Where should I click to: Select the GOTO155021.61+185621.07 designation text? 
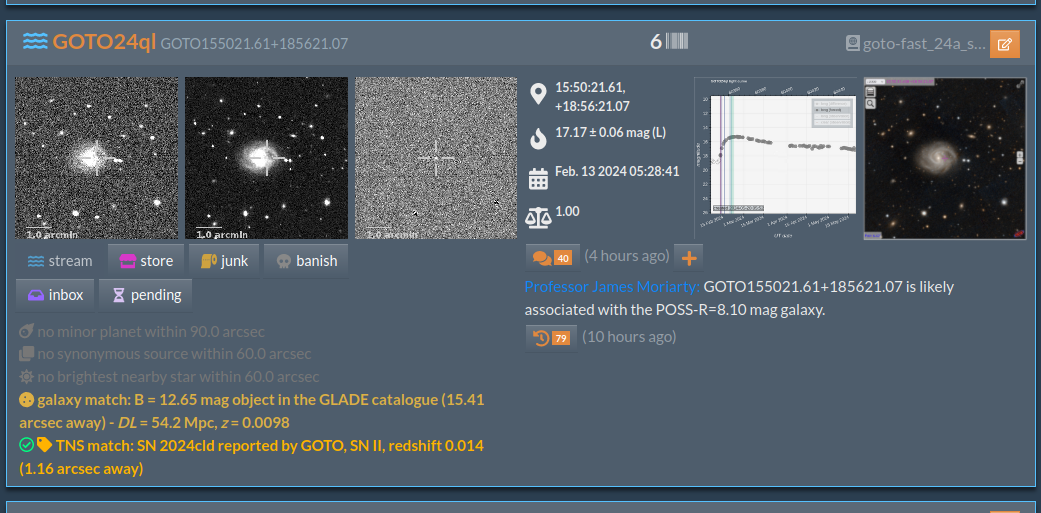click(254, 44)
